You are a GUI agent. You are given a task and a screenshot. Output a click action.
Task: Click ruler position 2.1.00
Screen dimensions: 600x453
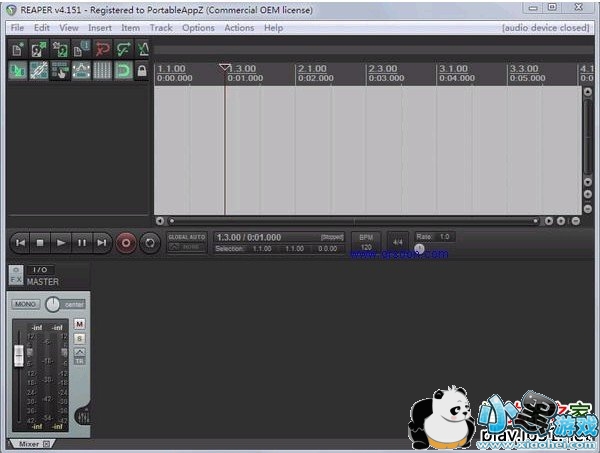tap(312, 69)
